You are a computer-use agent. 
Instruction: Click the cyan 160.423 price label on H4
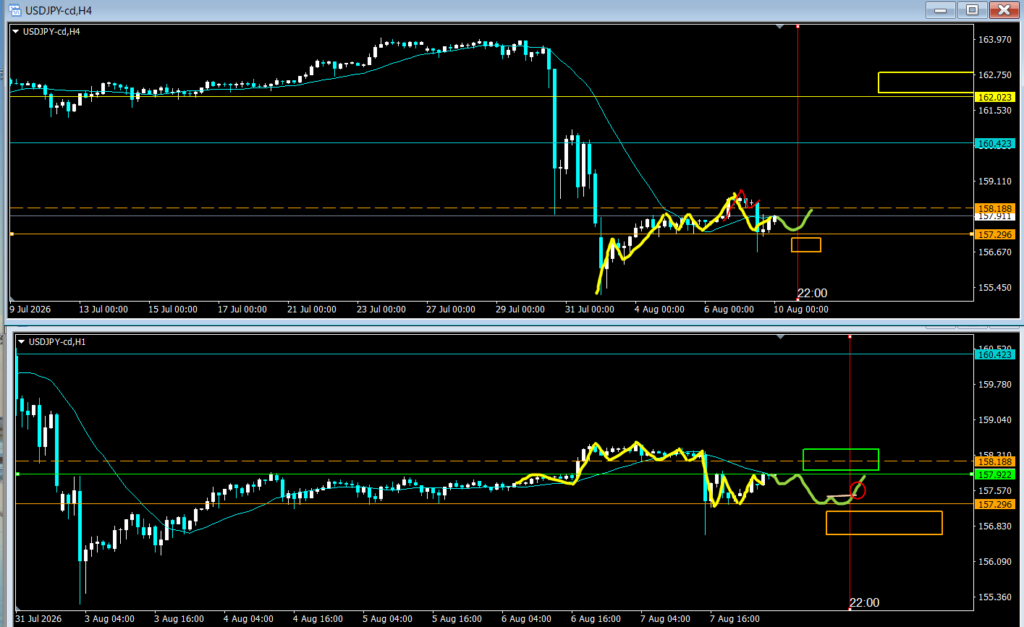(995, 144)
